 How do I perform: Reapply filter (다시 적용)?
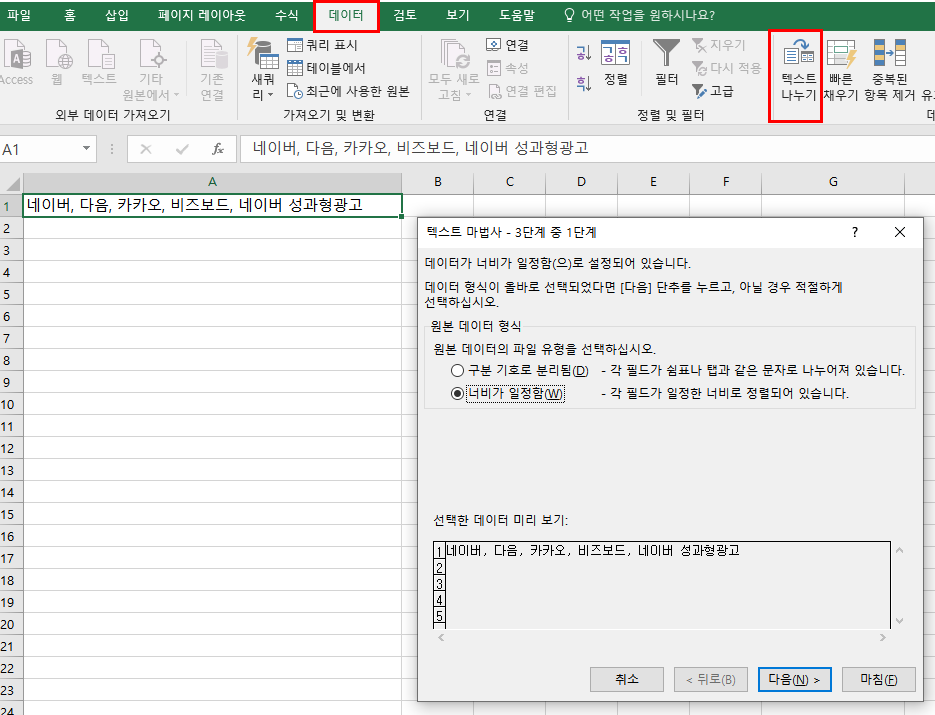pos(726,68)
